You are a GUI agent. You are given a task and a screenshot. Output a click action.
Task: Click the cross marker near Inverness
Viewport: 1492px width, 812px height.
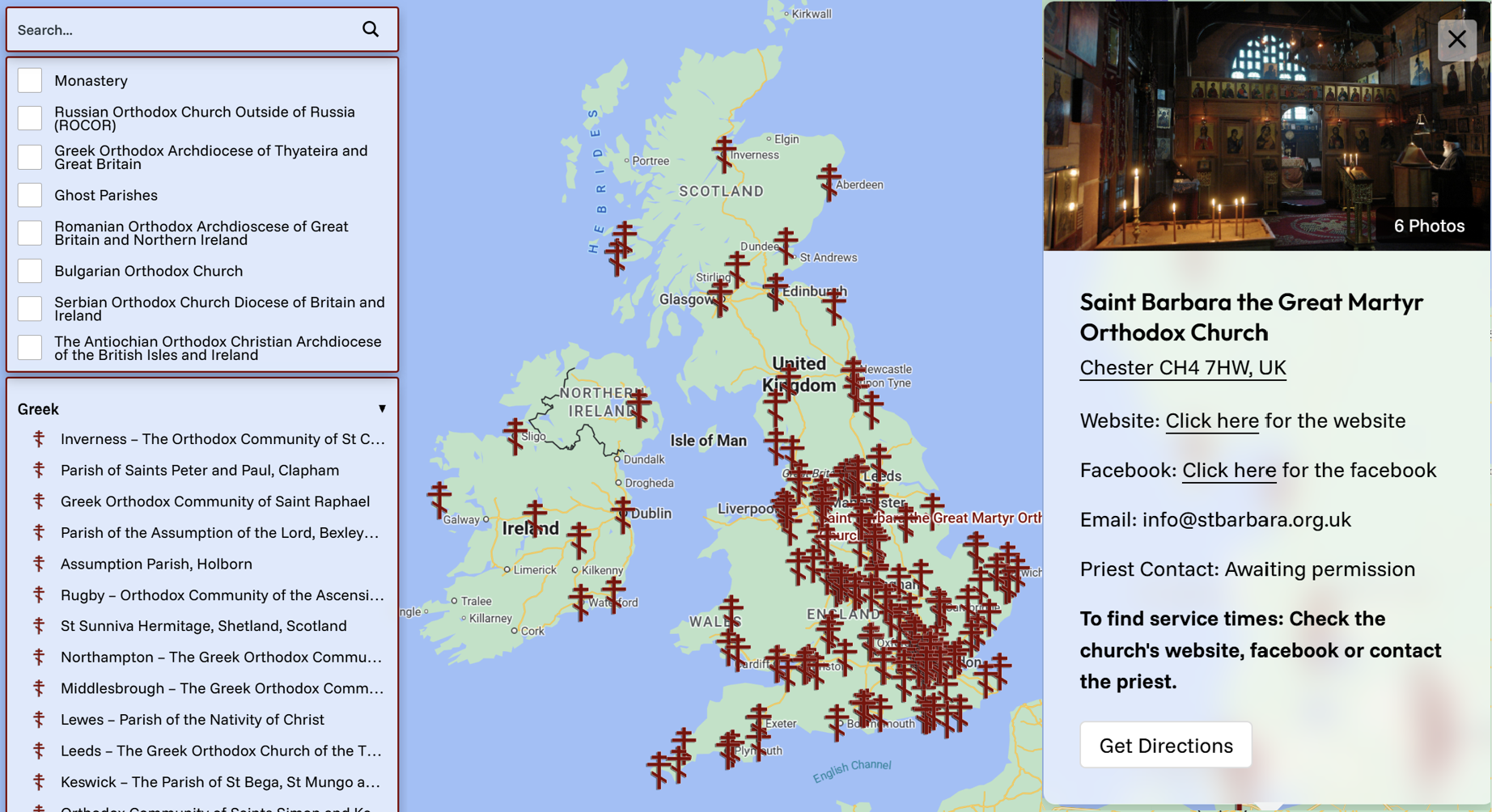723,154
